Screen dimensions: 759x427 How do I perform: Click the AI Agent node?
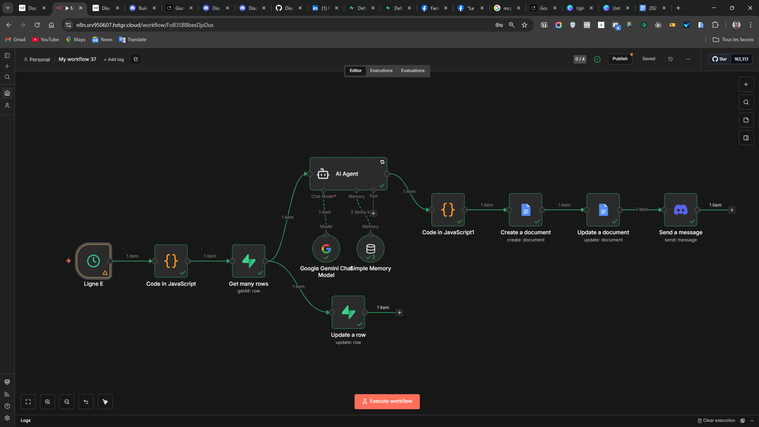348,174
